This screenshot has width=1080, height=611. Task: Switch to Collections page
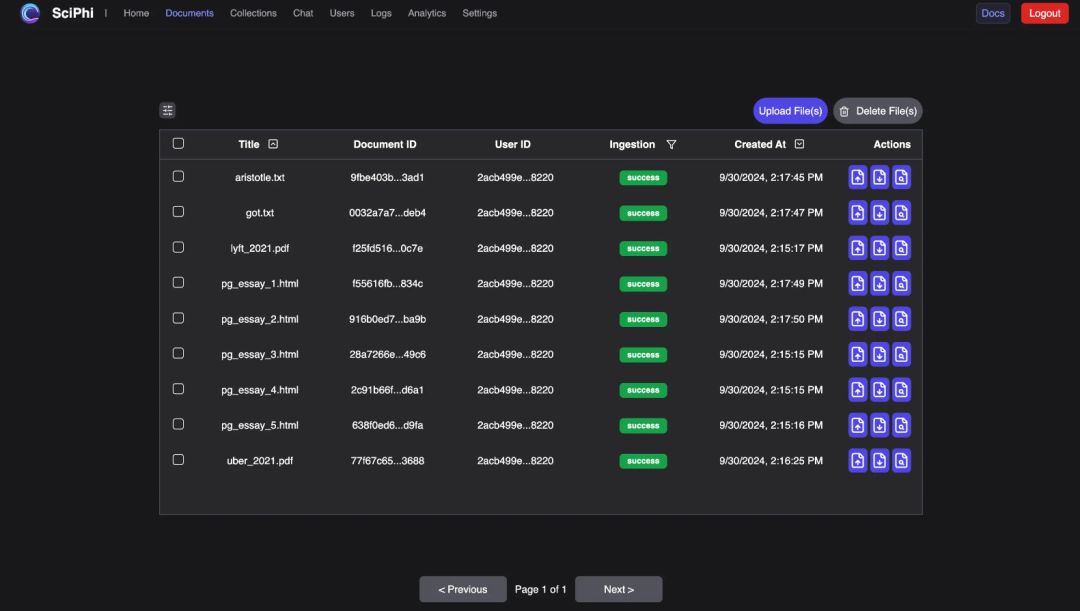click(253, 13)
